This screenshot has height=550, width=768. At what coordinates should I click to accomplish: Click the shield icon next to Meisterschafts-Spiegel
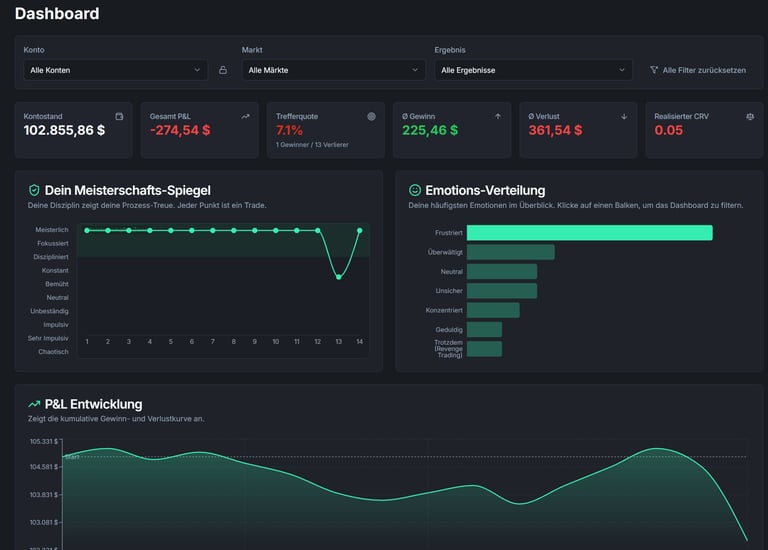click(x=34, y=190)
